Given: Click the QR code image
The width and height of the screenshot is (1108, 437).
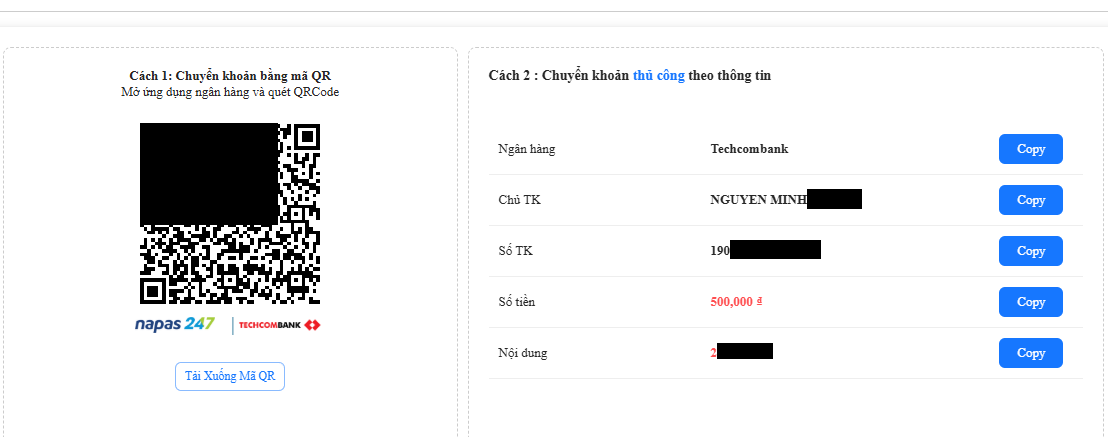Looking at the screenshot, I should 230,213.
